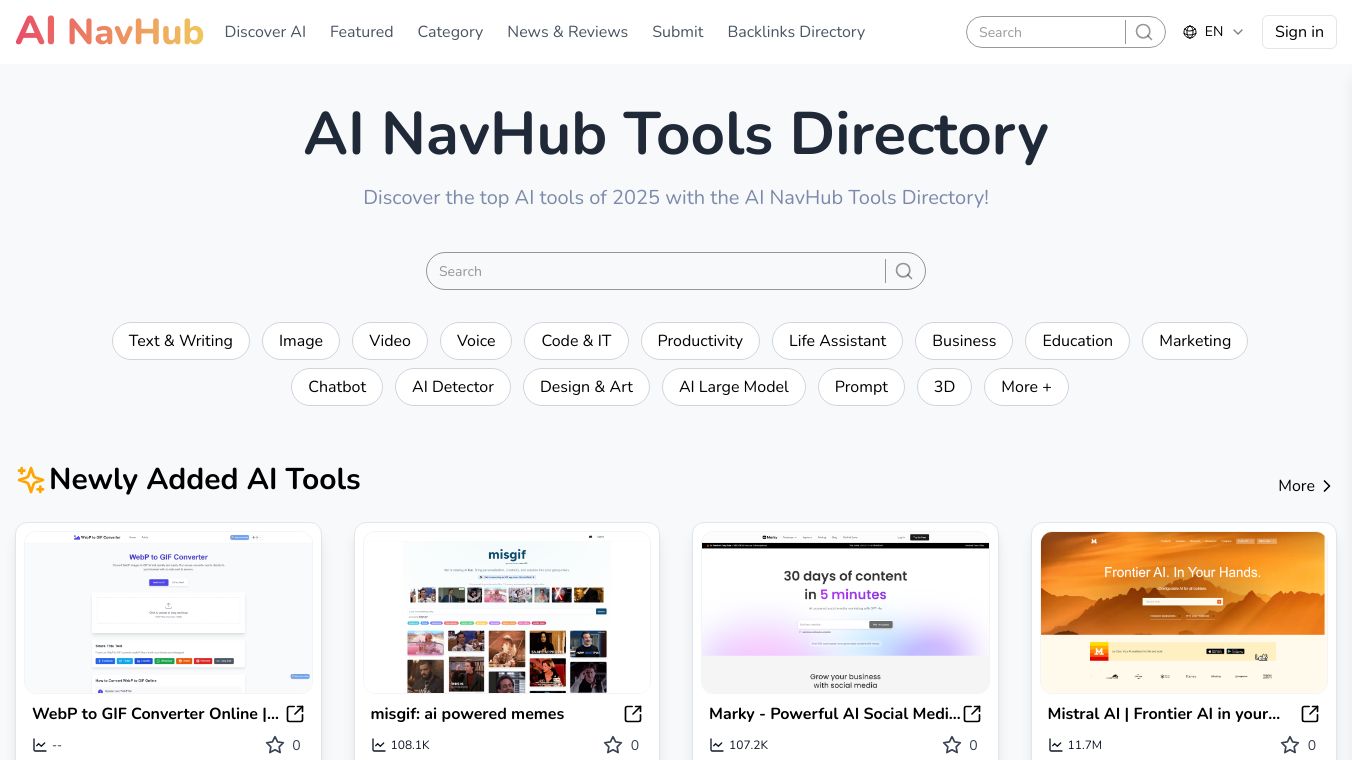Open Discover AI menu
1352x760 pixels.
point(265,32)
